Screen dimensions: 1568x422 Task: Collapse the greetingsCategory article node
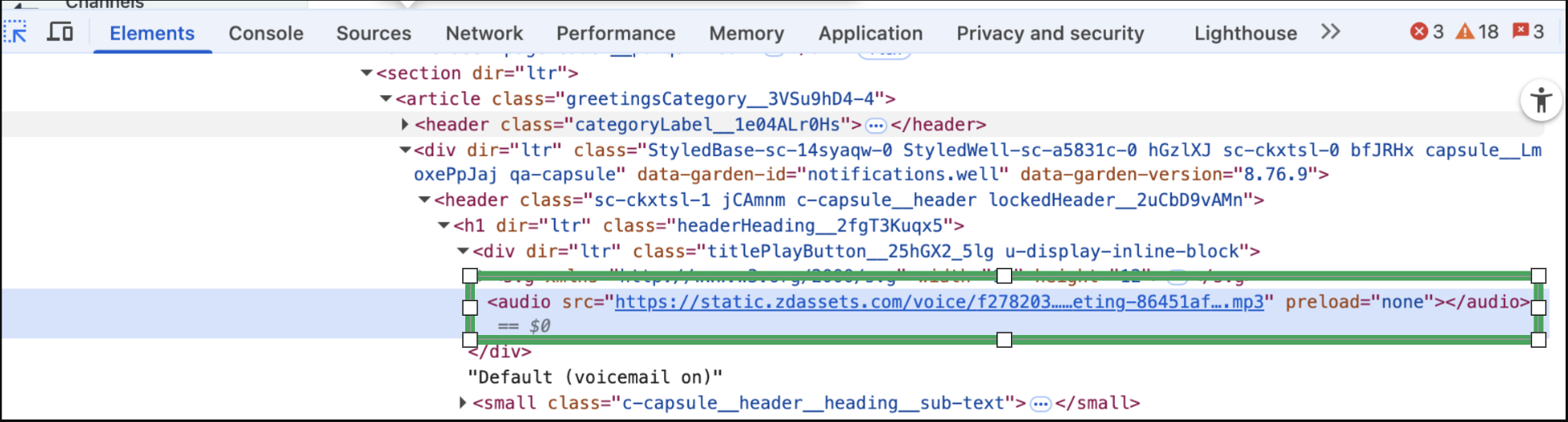coord(386,99)
